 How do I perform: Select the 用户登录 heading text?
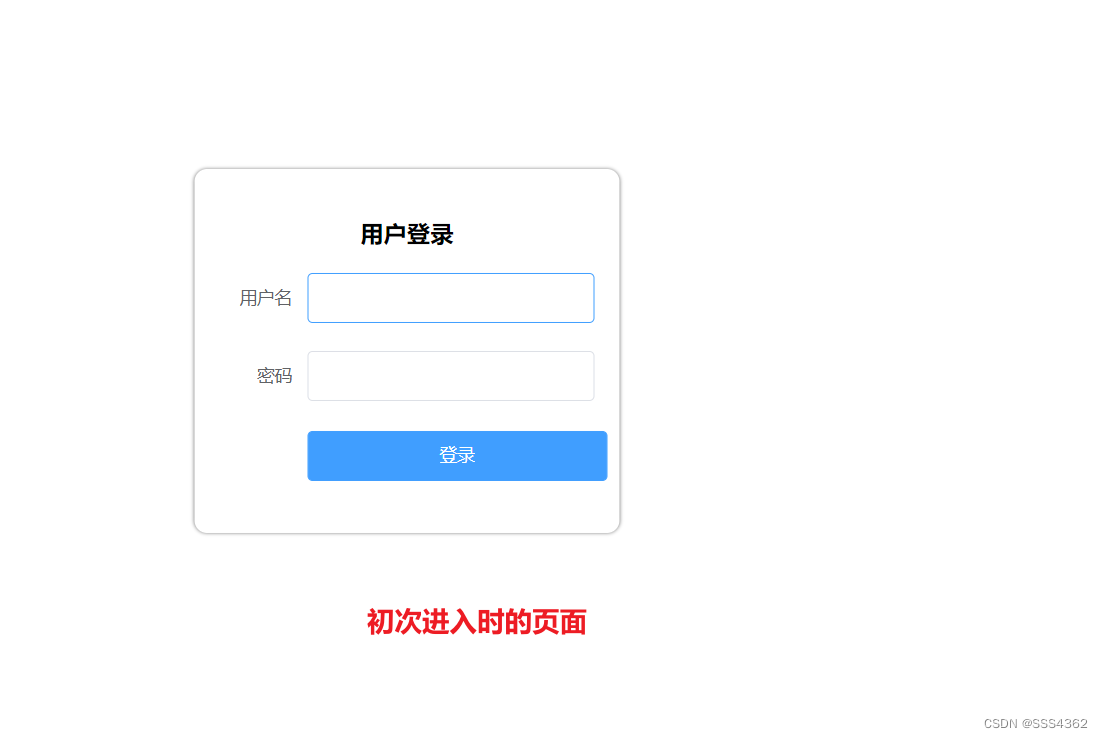[x=407, y=234]
